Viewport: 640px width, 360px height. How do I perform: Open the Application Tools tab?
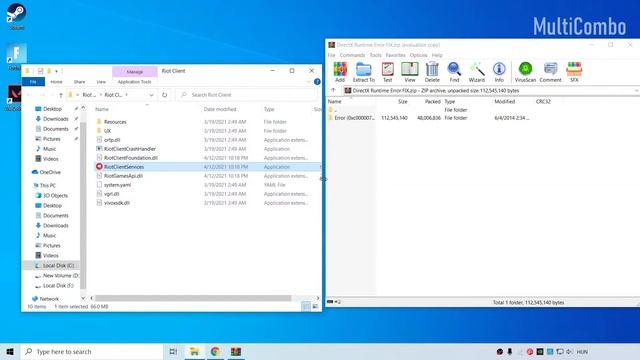134,82
